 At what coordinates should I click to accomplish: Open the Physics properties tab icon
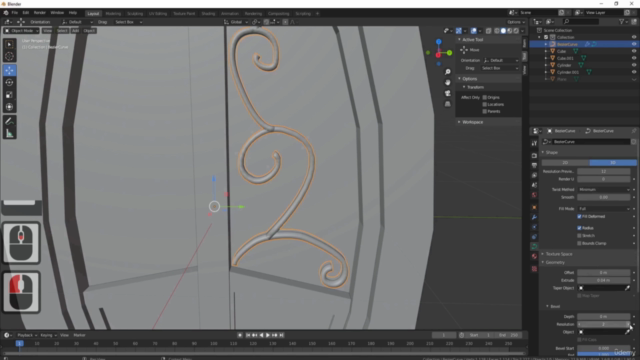[x=534, y=227]
